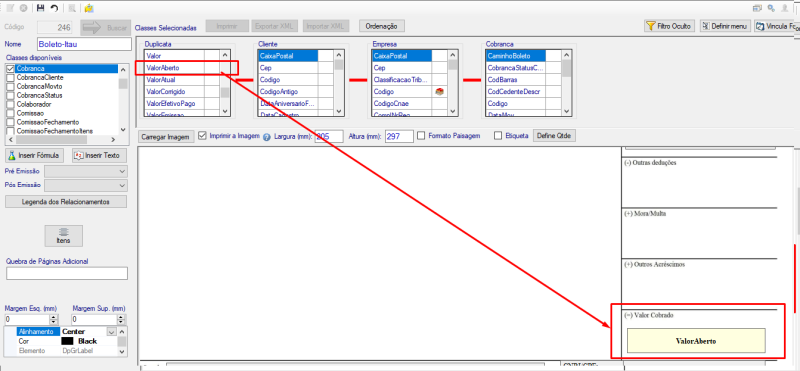Click the greyed search magnifier toolbar icon

coord(72,8)
